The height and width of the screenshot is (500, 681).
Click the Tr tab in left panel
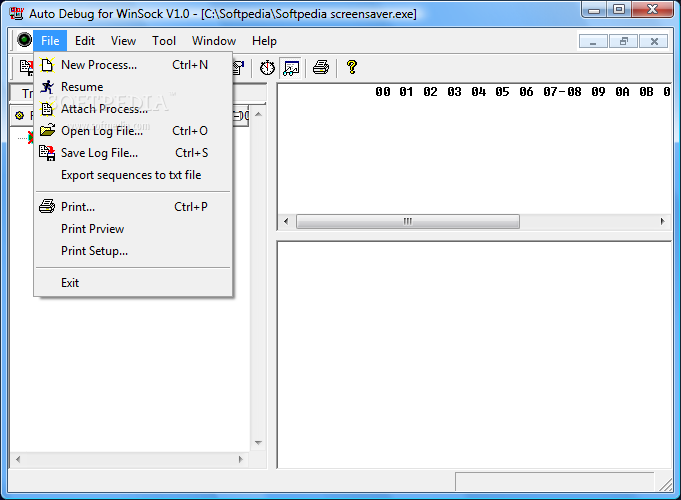[x=25, y=93]
